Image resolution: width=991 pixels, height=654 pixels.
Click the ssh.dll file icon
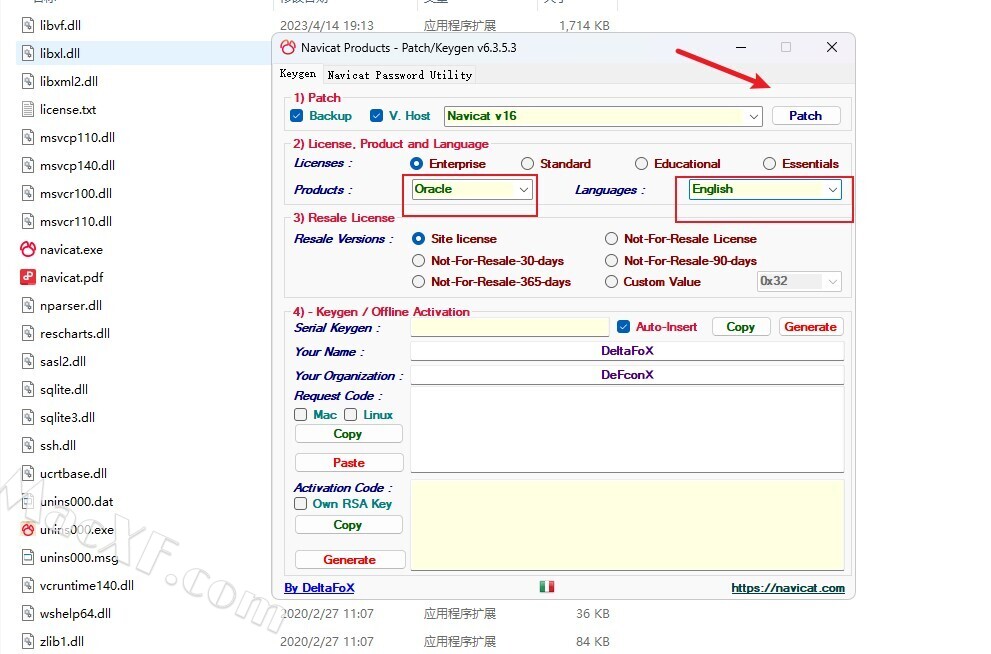[28, 445]
